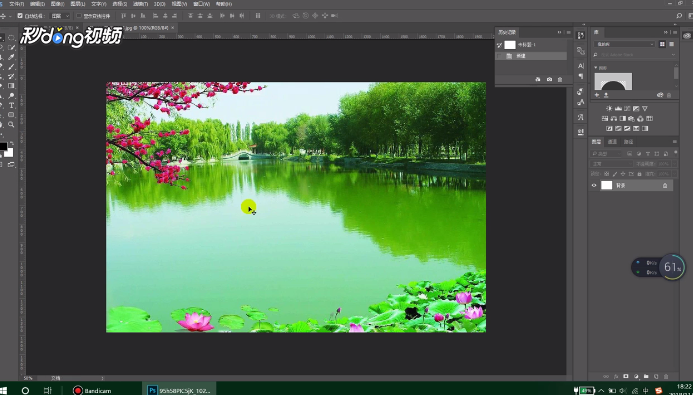Open the Edit menu
The width and height of the screenshot is (693, 395).
pos(37,4)
